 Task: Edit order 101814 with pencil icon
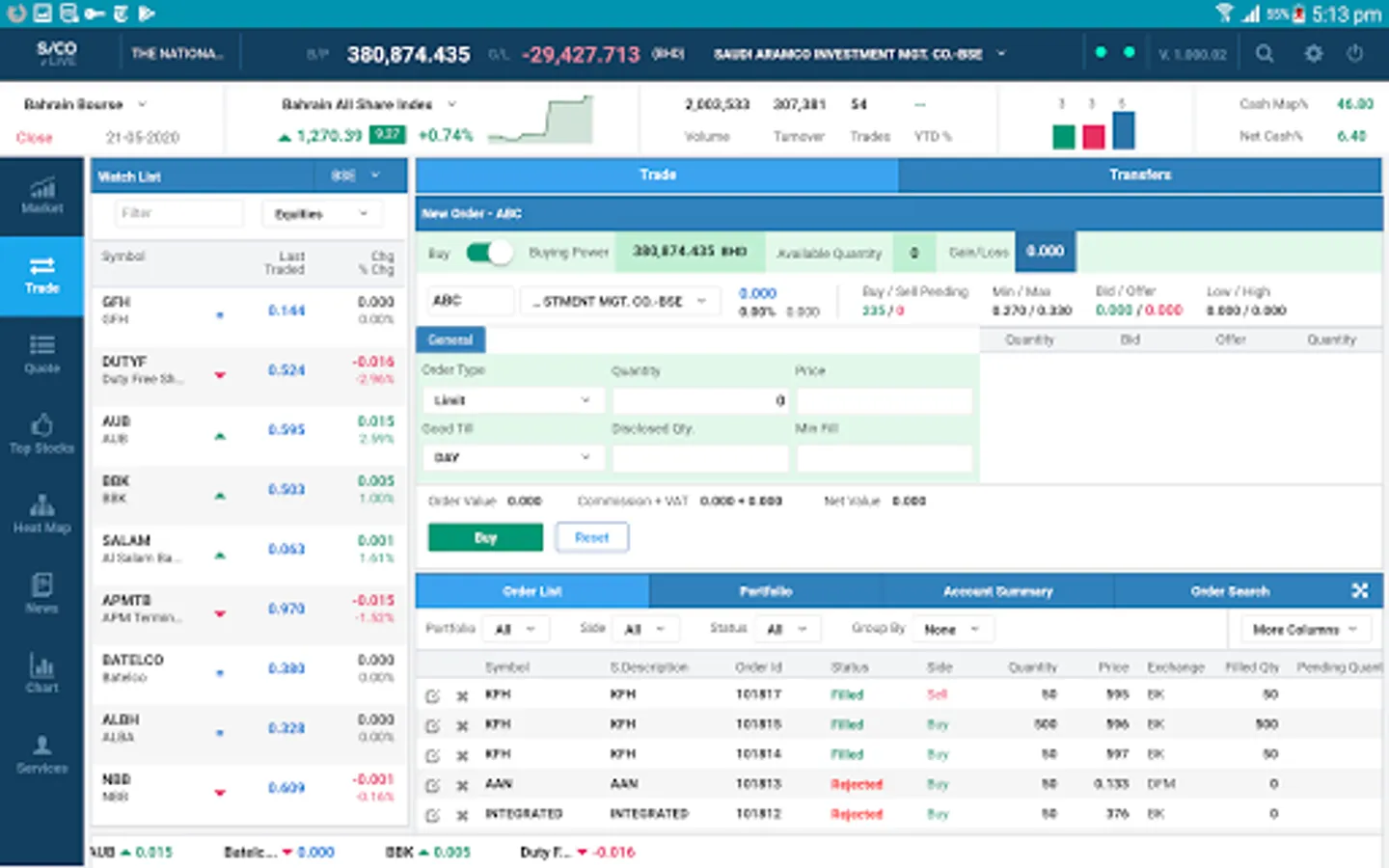pyautogui.click(x=433, y=755)
